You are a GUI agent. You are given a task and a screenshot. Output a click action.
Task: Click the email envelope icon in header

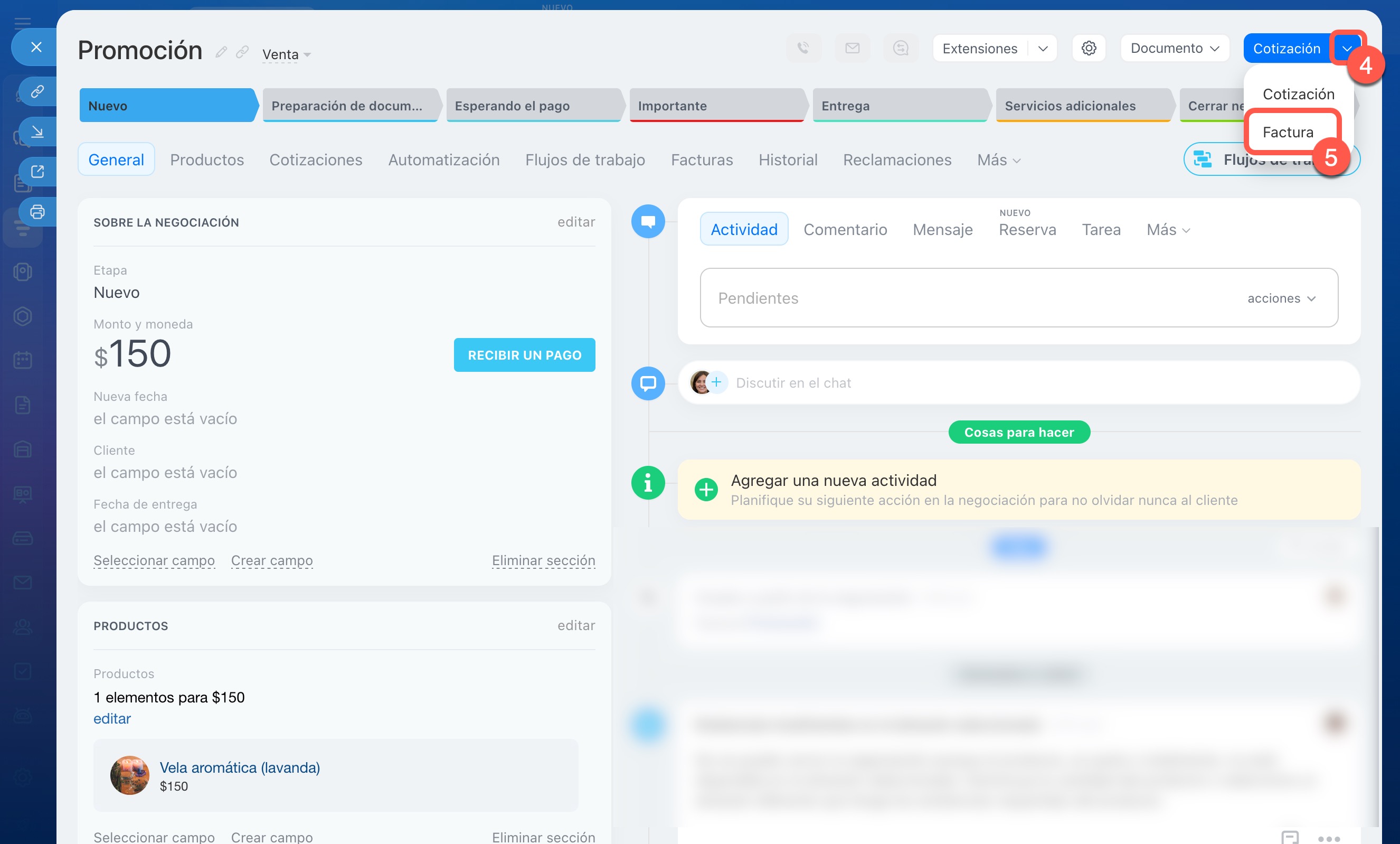pyautogui.click(x=852, y=48)
